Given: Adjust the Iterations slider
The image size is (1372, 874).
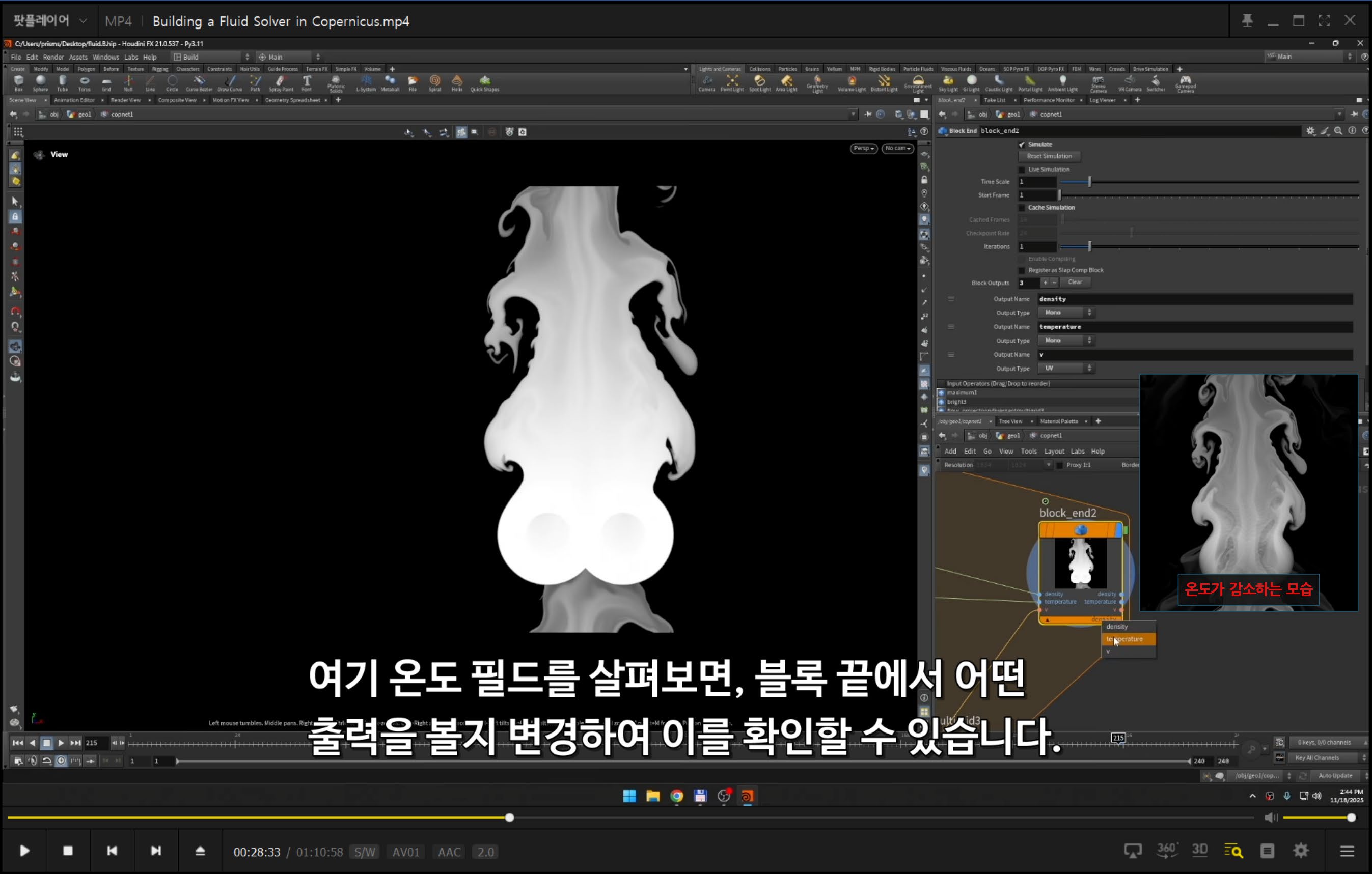Looking at the screenshot, I should [x=1210, y=246].
